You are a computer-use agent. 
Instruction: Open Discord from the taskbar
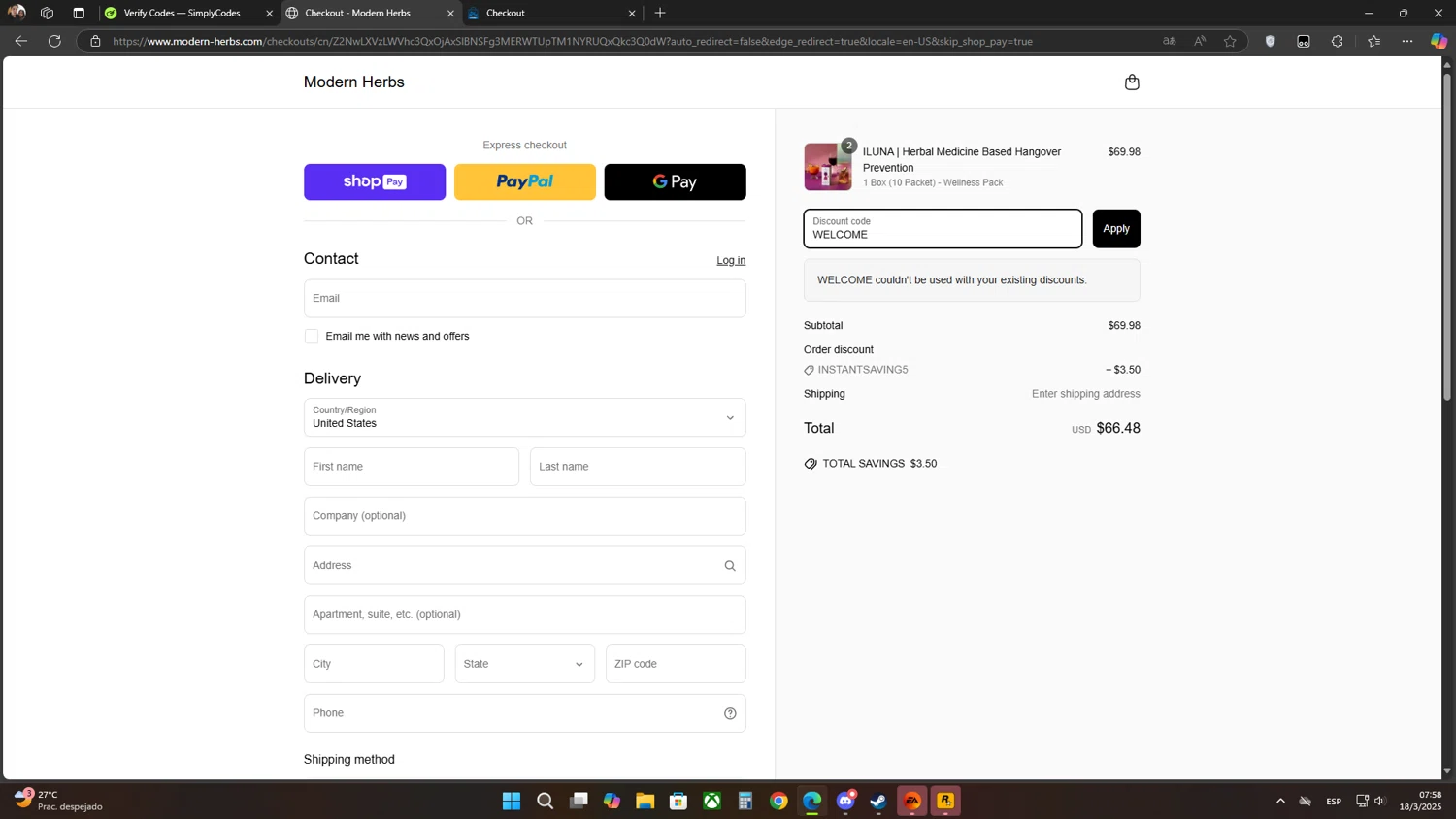(845, 801)
